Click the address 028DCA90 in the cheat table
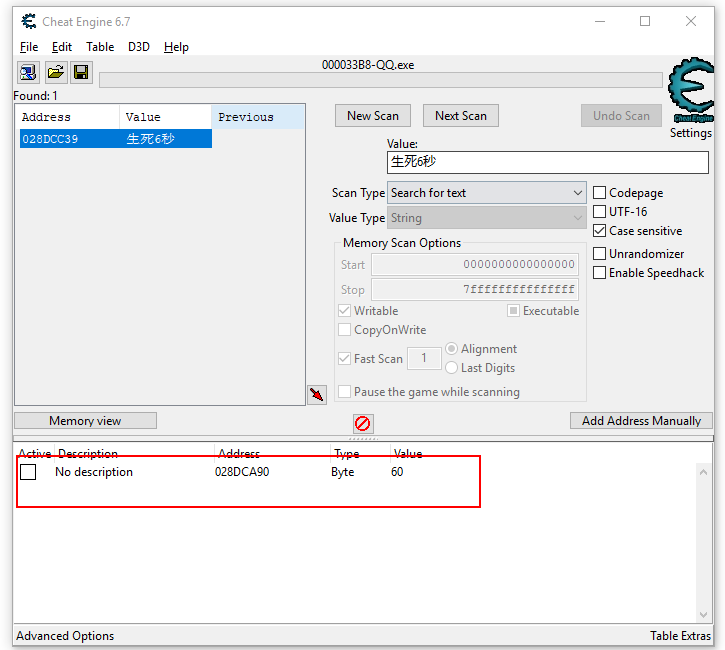 point(242,472)
